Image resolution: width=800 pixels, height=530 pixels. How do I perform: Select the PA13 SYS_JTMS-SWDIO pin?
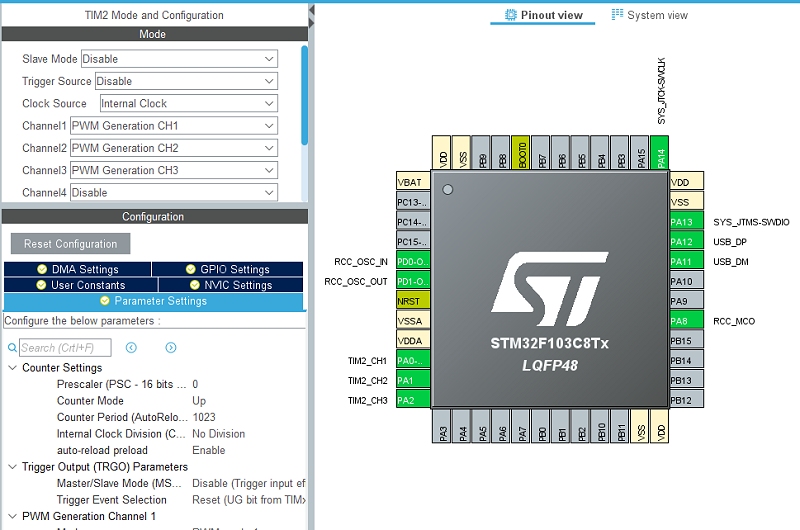686,222
